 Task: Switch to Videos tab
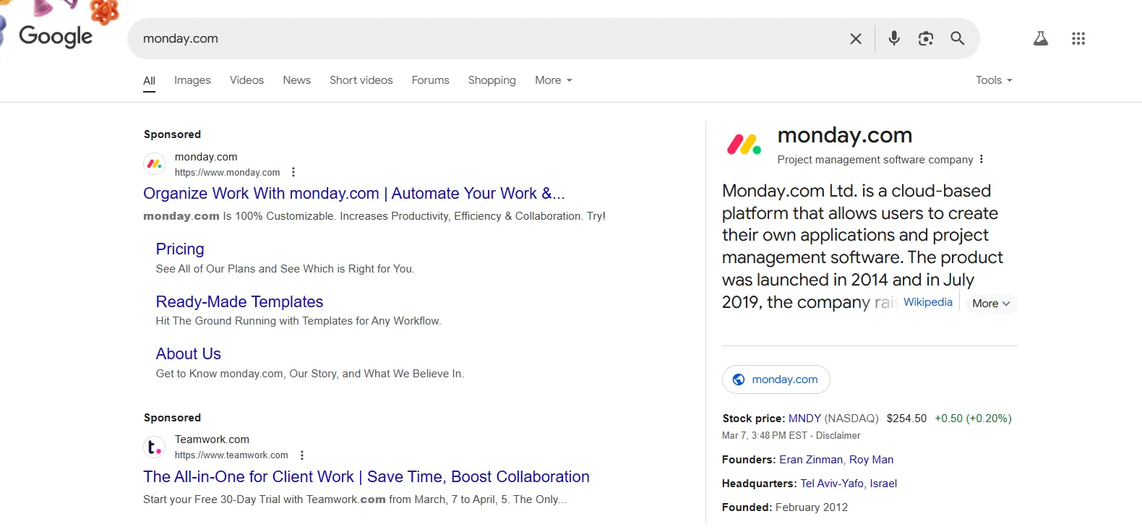(x=247, y=80)
